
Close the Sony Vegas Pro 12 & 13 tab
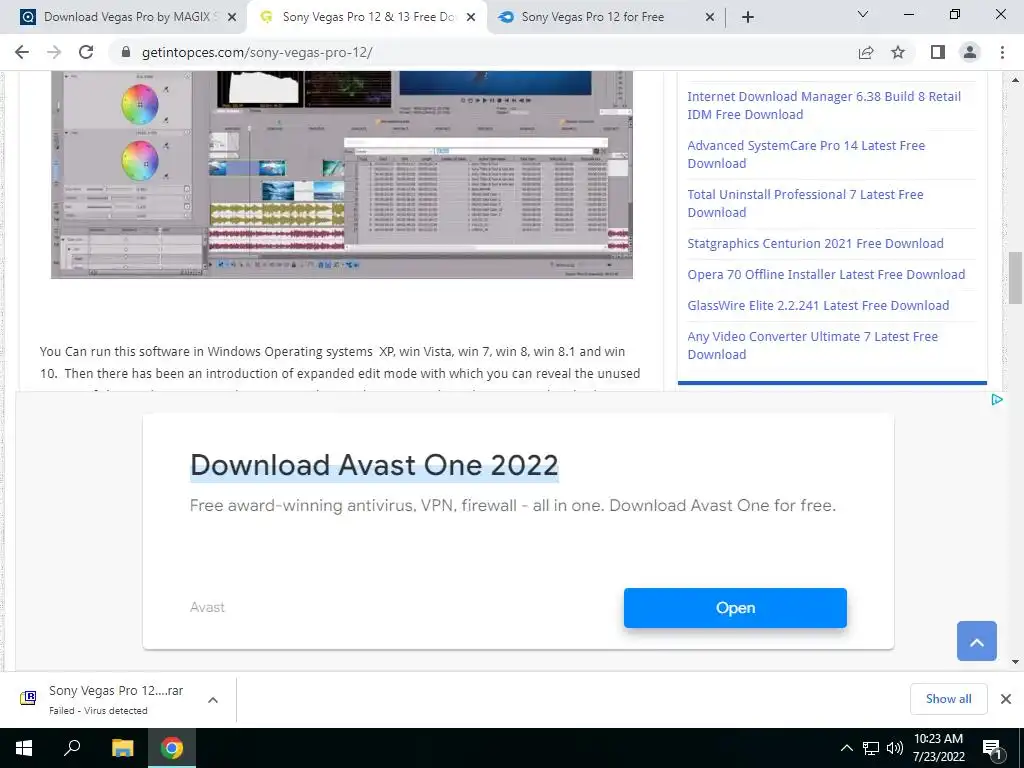pyautogui.click(x=471, y=18)
